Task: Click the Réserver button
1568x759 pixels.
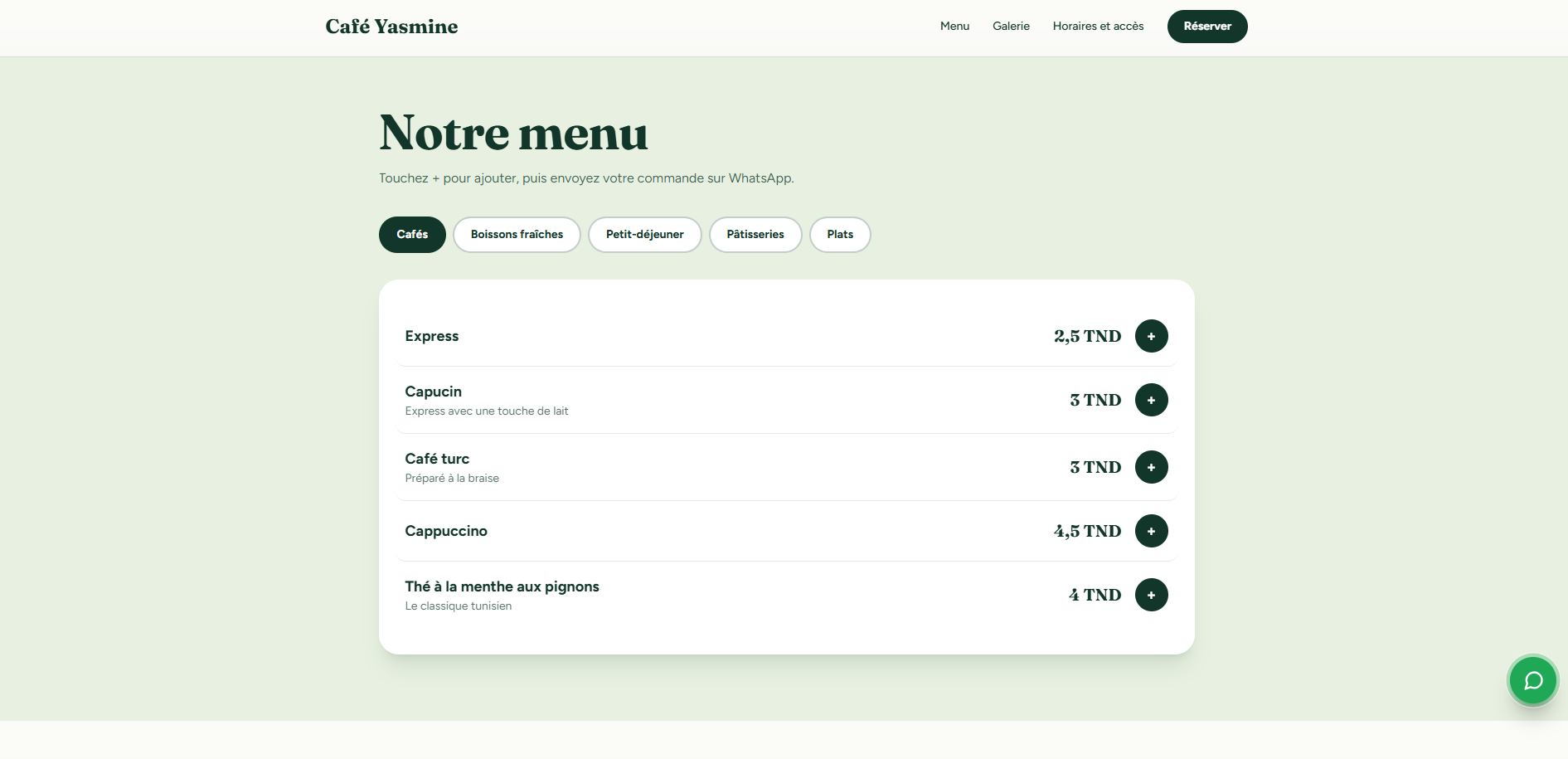Action: click(x=1207, y=27)
